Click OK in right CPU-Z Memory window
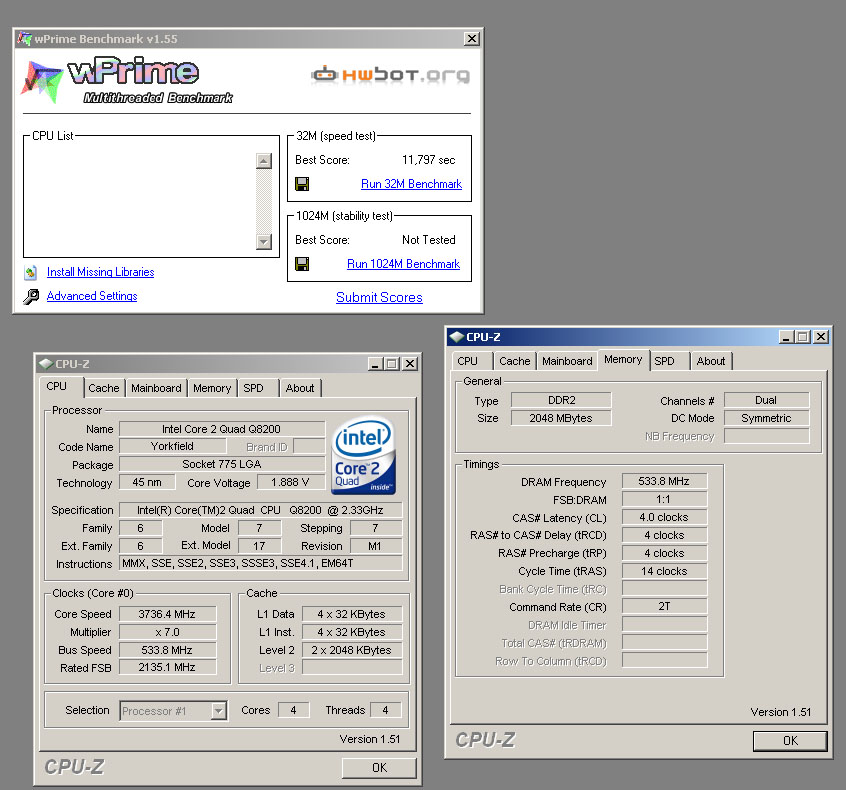This screenshot has height=790, width=846. [x=790, y=741]
